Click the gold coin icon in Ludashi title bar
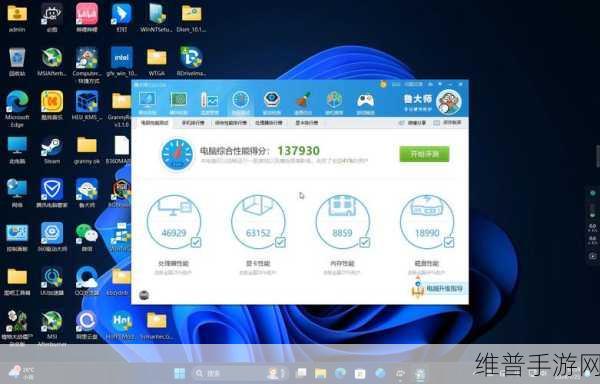The width and height of the screenshot is (600, 384). click(x=383, y=84)
